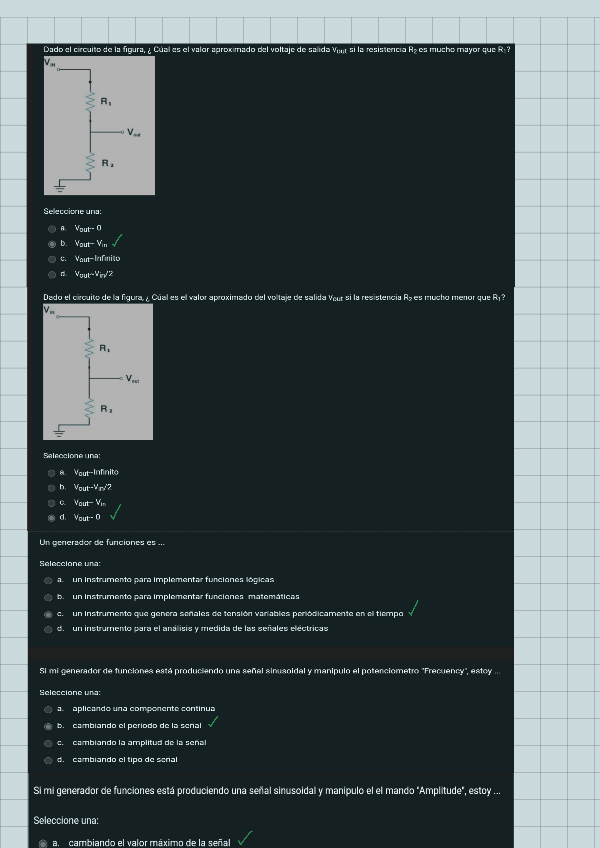
Task: Pick 'cambiando el tipo de señal' radio option
Action: click(x=48, y=760)
